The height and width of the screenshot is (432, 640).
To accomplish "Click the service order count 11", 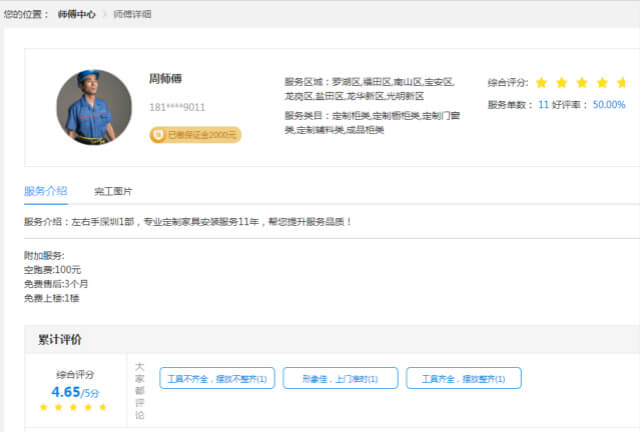I will coord(543,104).
